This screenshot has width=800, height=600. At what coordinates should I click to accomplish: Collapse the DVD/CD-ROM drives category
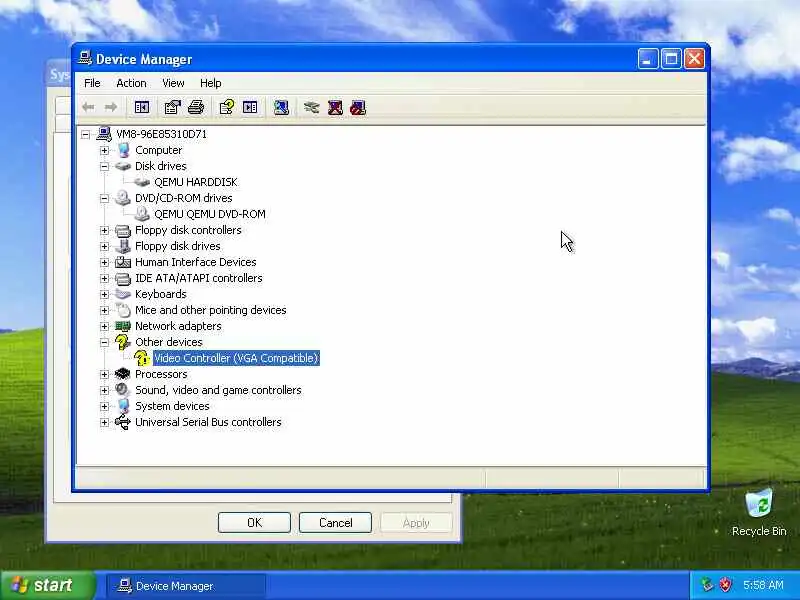pos(105,198)
